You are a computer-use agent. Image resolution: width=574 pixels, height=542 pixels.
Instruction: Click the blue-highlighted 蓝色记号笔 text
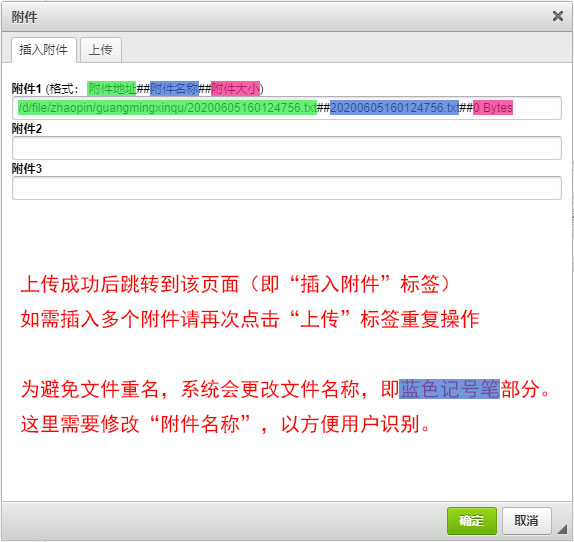[x=449, y=389]
